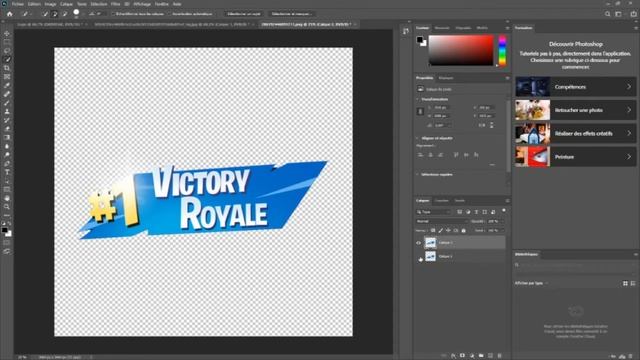Select the Hand tool

click(7, 198)
